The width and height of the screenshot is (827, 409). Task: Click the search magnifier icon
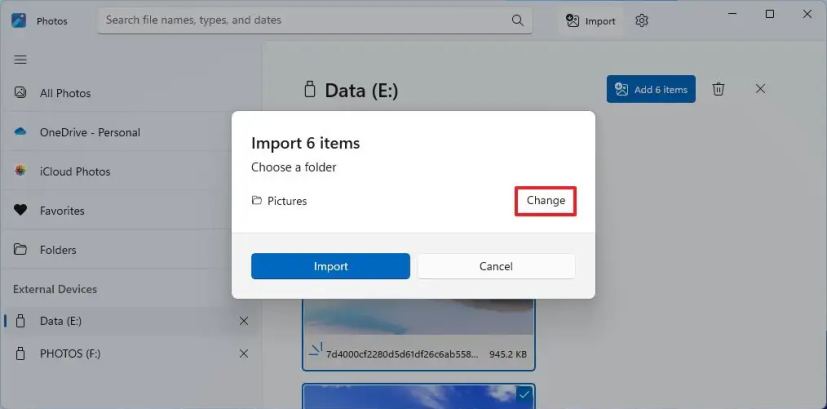coord(517,20)
